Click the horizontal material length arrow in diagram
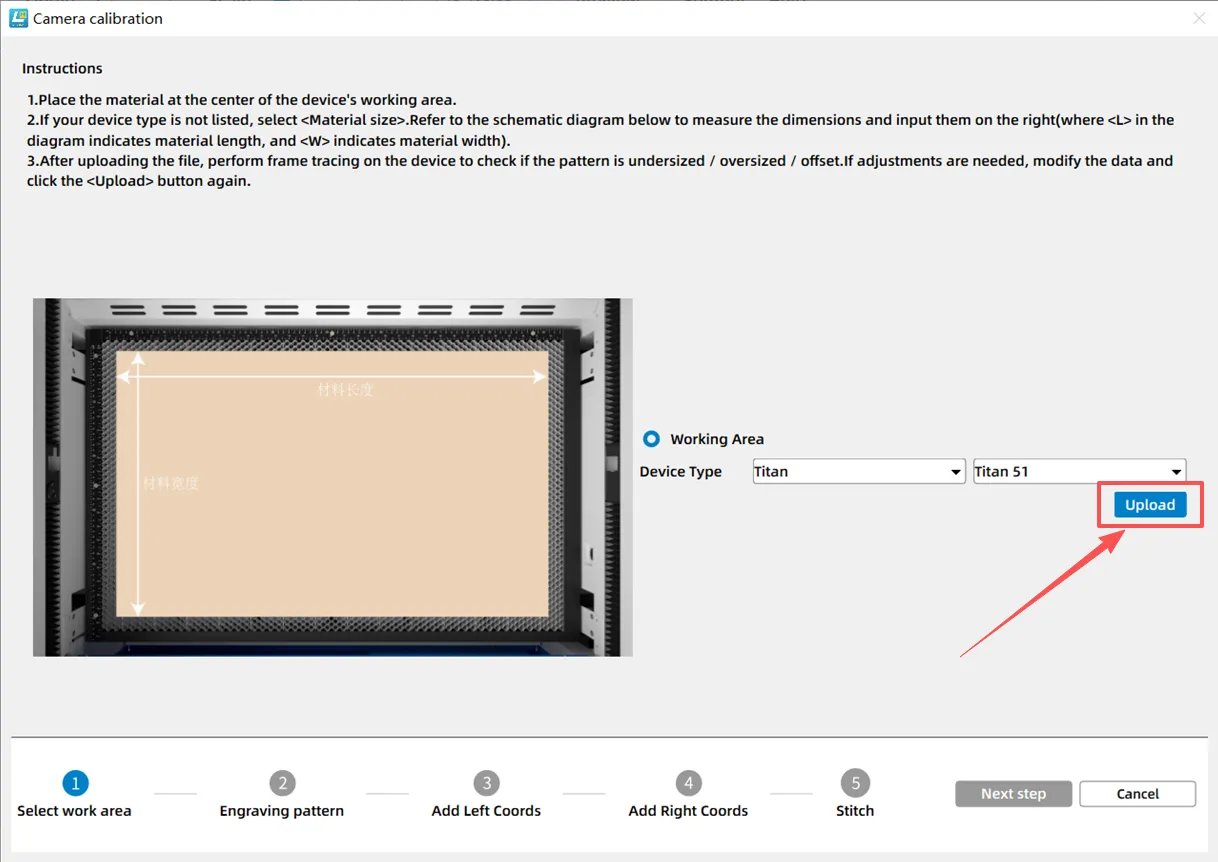 point(332,377)
